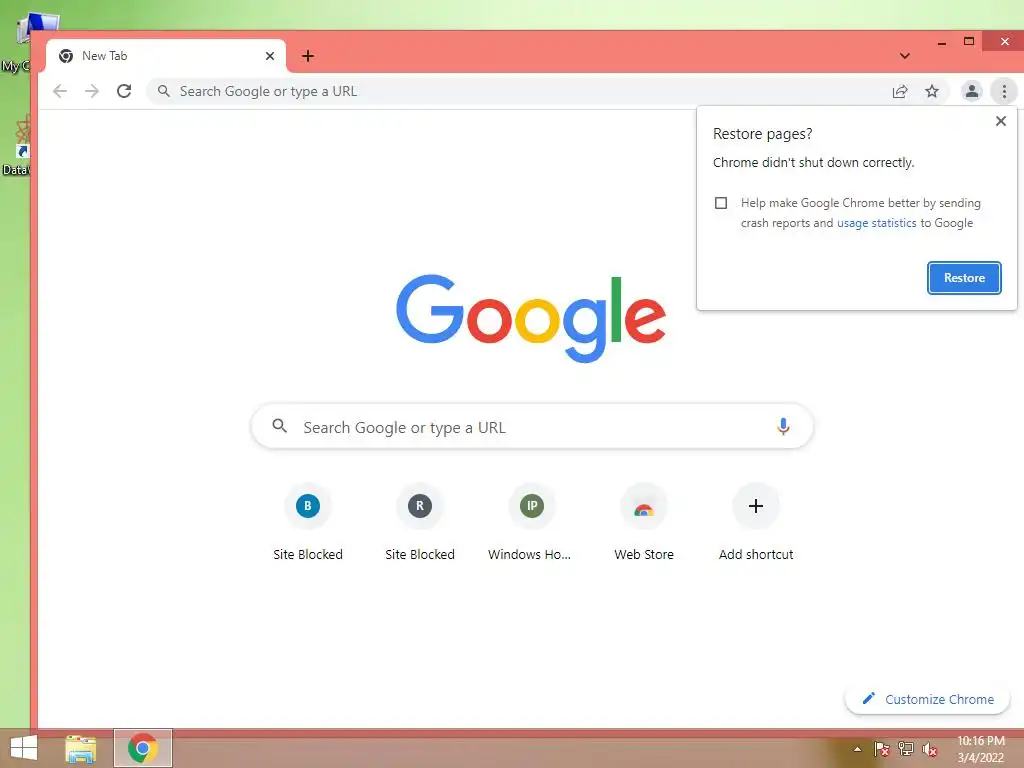This screenshot has width=1024, height=768.
Task: Click Customize Chrome button
Action: pos(927,699)
